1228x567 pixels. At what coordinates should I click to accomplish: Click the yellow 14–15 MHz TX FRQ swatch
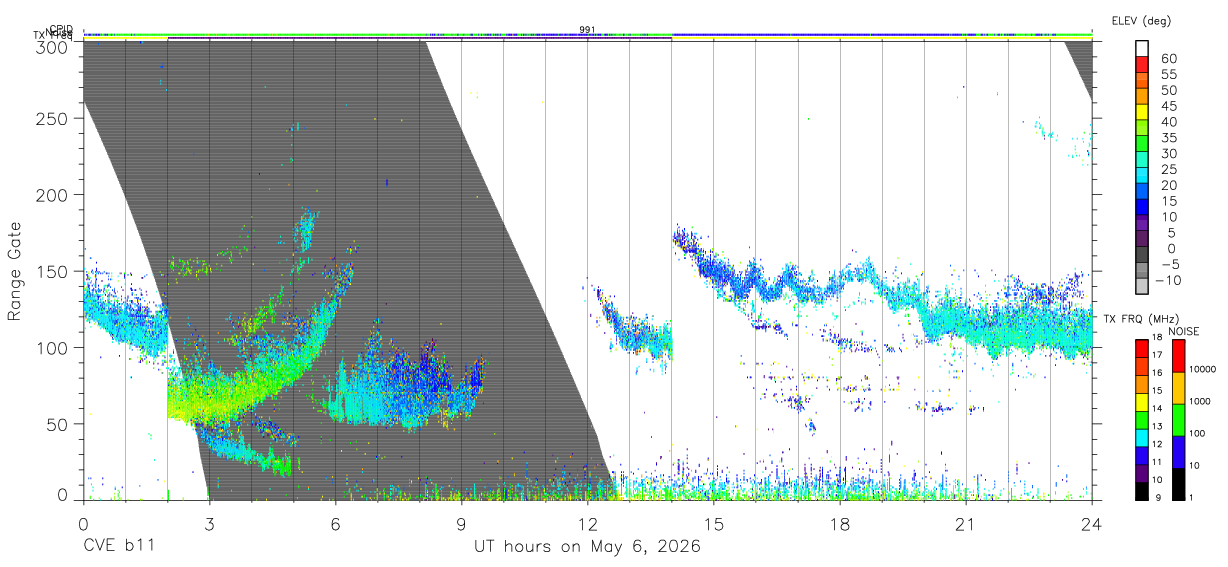[1142, 401]
